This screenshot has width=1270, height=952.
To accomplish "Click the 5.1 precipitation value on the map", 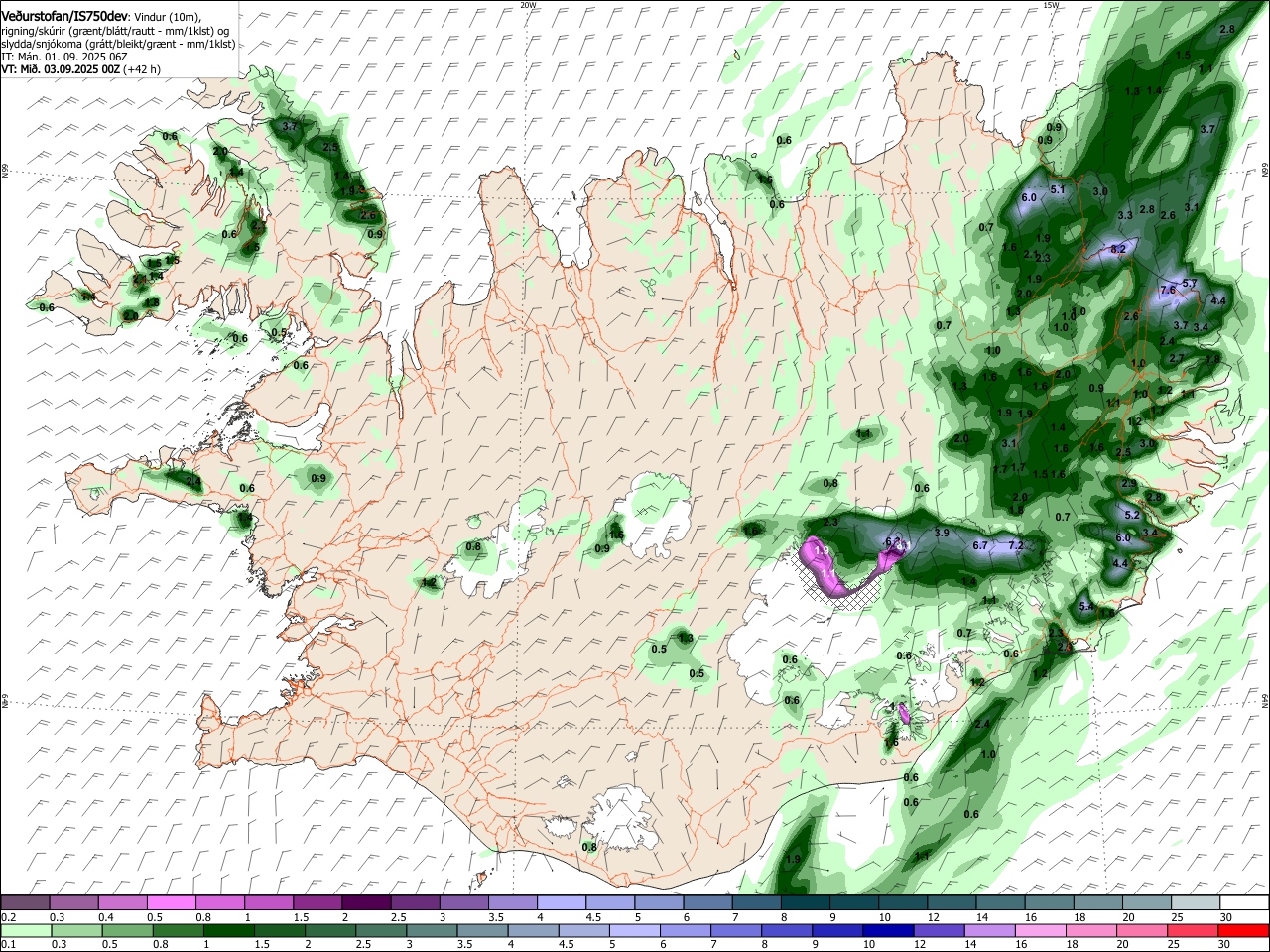I will tap(1057, 189).
